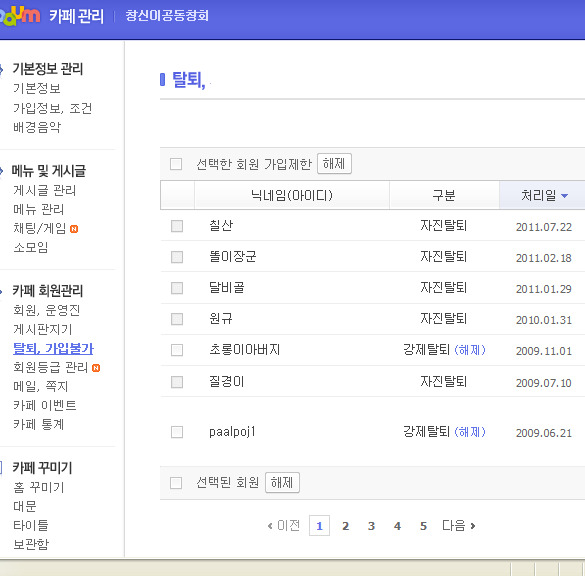Open 기본정보 in the sidebar
Image resolution: width=585 pixels, height=576 pixels.
(37, 88)
